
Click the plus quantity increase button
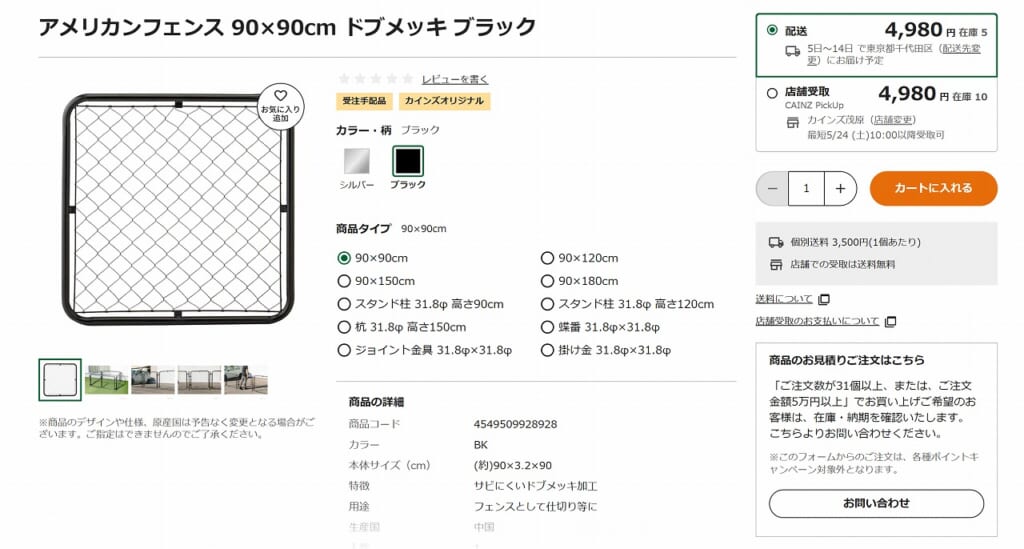click(x=840, y=188)
